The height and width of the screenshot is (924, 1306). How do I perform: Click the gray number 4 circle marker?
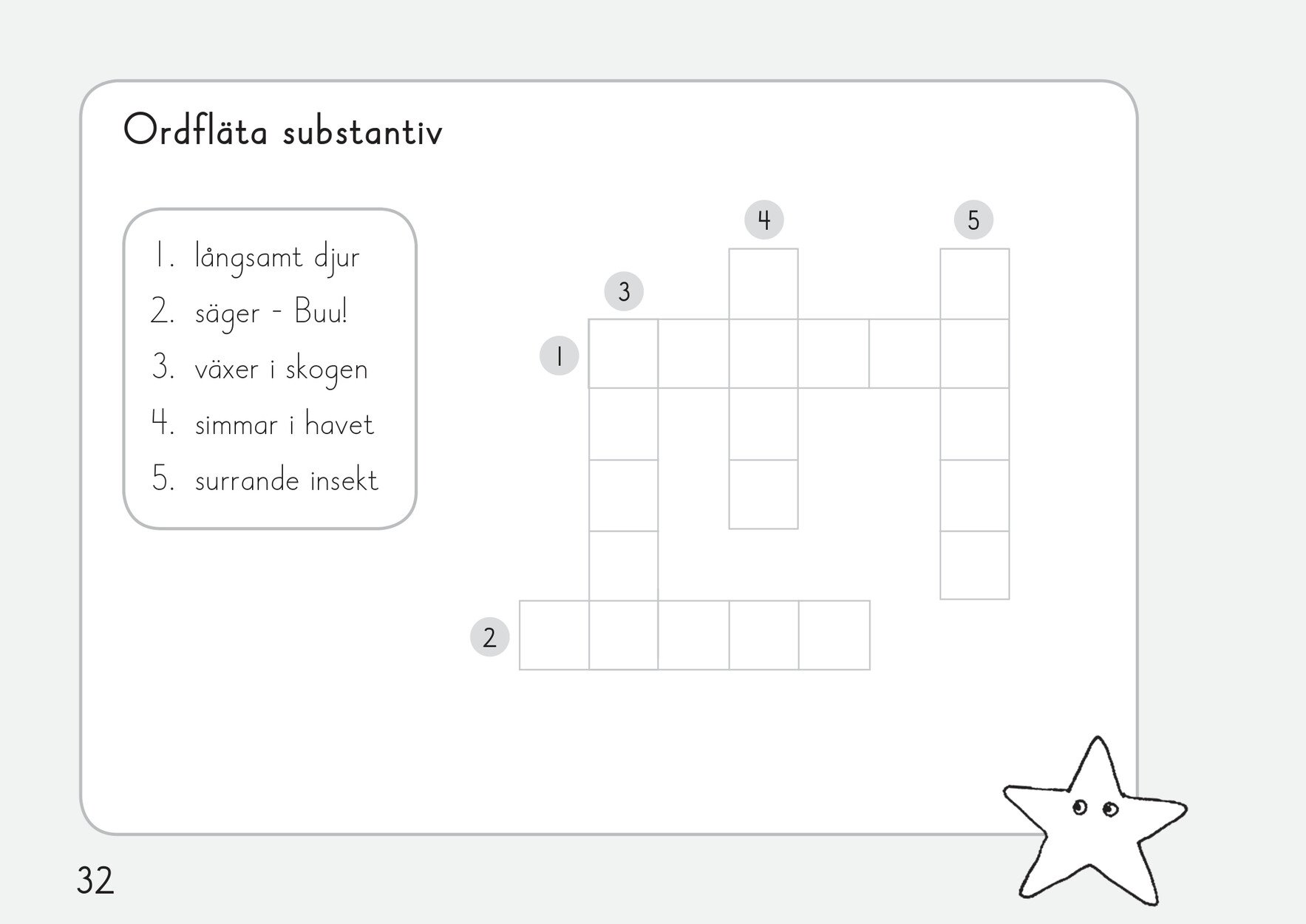point(763,220)
